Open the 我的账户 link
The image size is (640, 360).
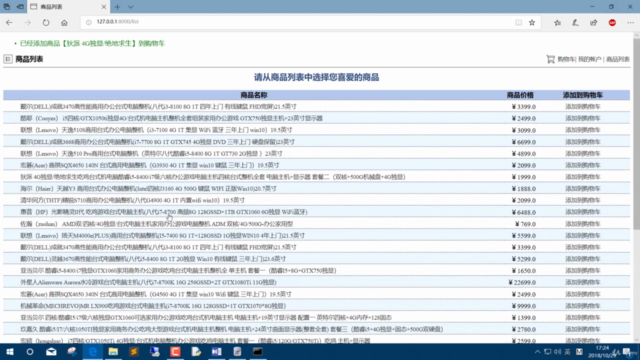pos(589,60)
